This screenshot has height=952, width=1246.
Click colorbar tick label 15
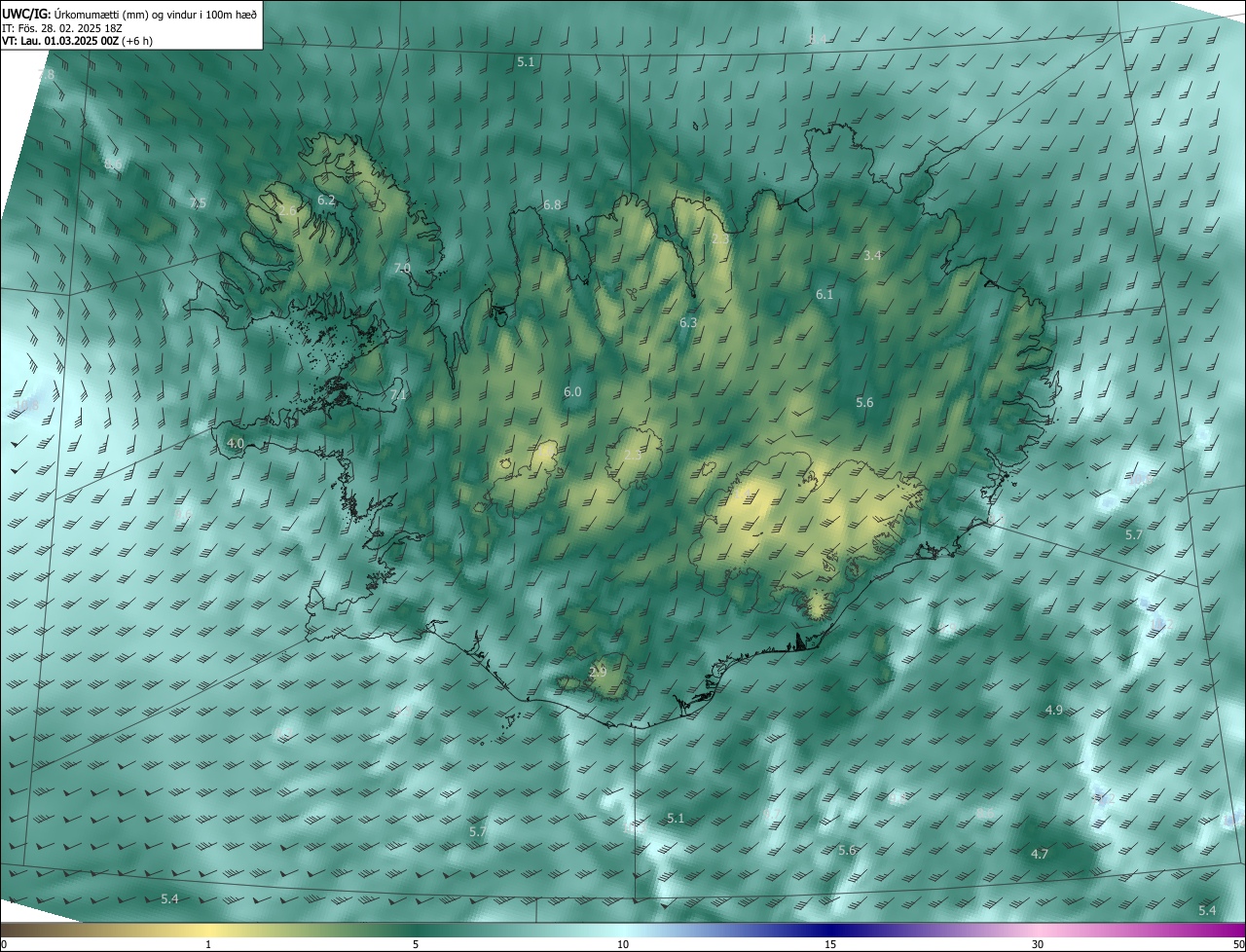tap(830, 945)
